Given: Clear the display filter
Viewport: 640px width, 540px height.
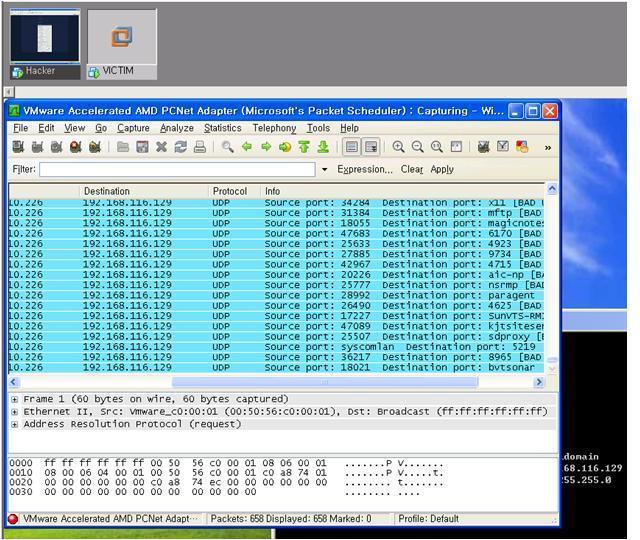Looking at the screenshot, I should point(412,169).
